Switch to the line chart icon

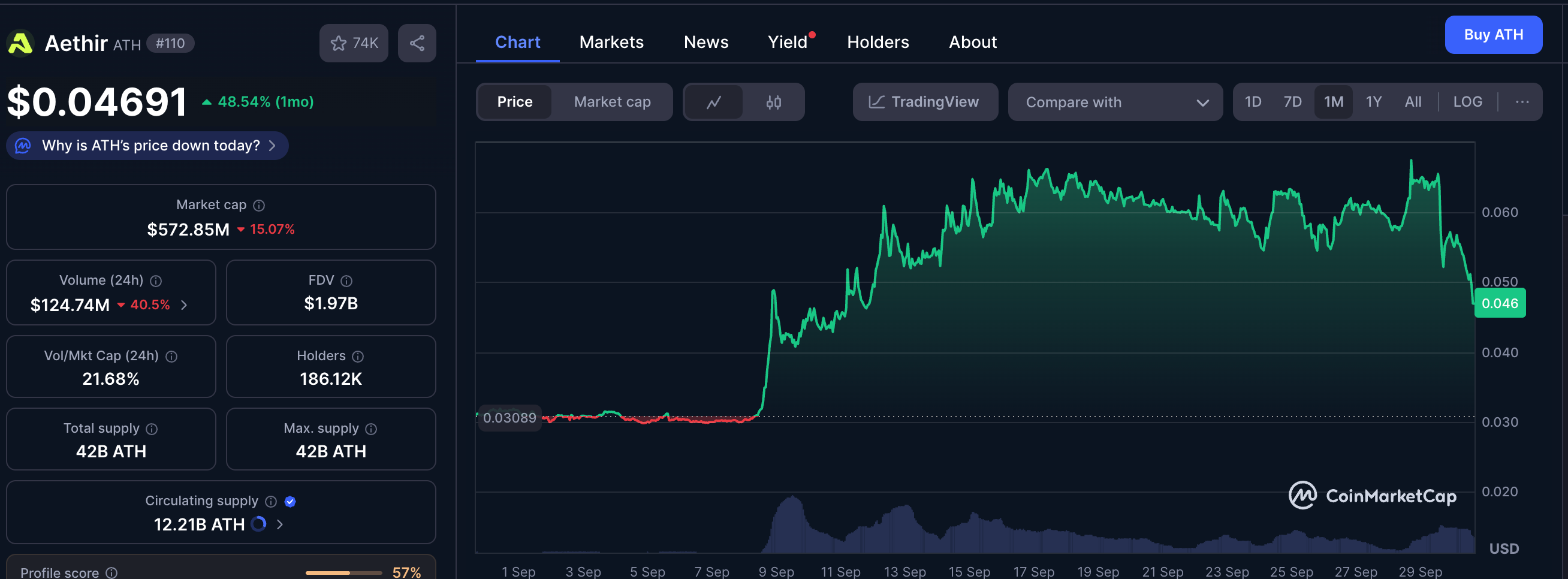714,102
